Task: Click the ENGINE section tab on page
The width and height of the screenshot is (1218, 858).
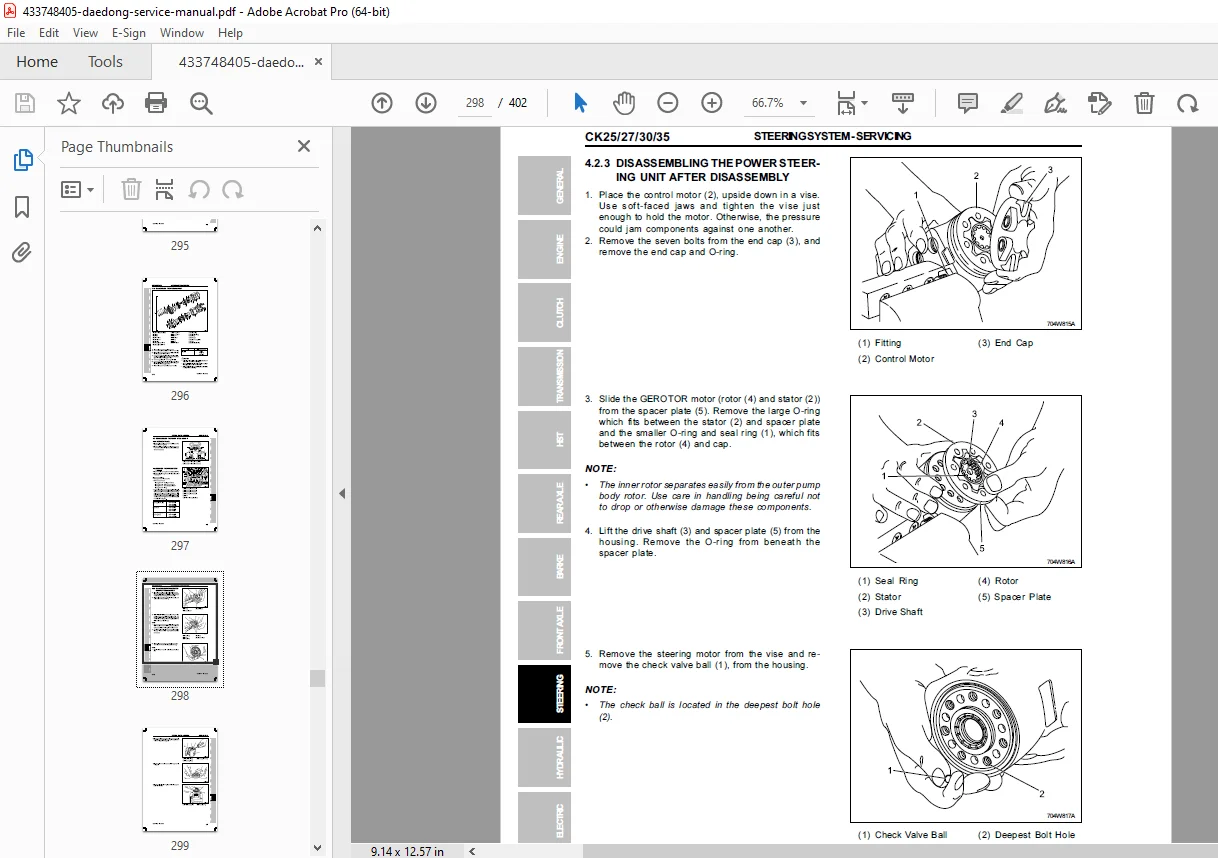Action: tap(544, 249)
